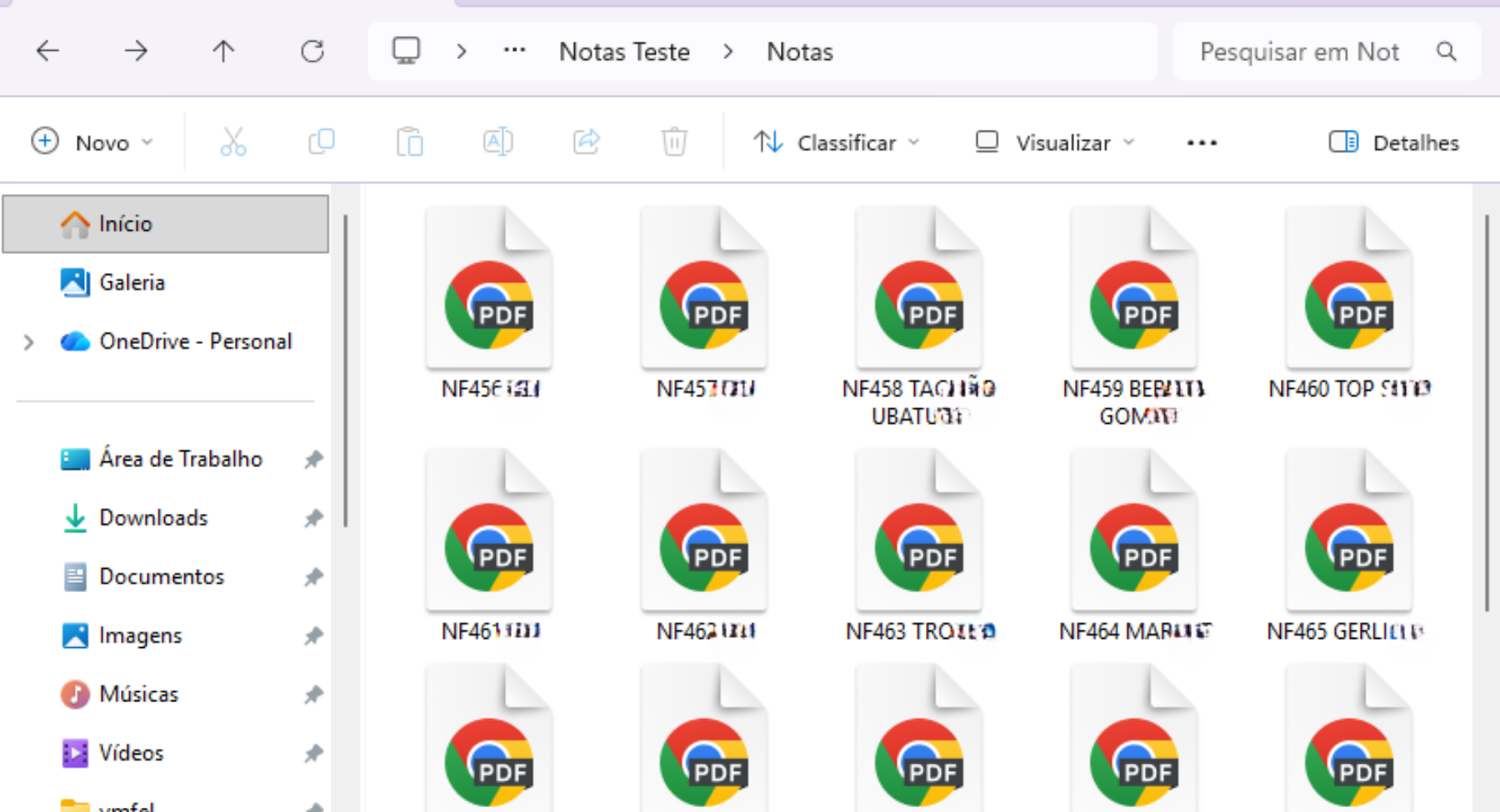Refresh the folder view
This screenshot has width=1500, height=812.
tap(312, 51)
